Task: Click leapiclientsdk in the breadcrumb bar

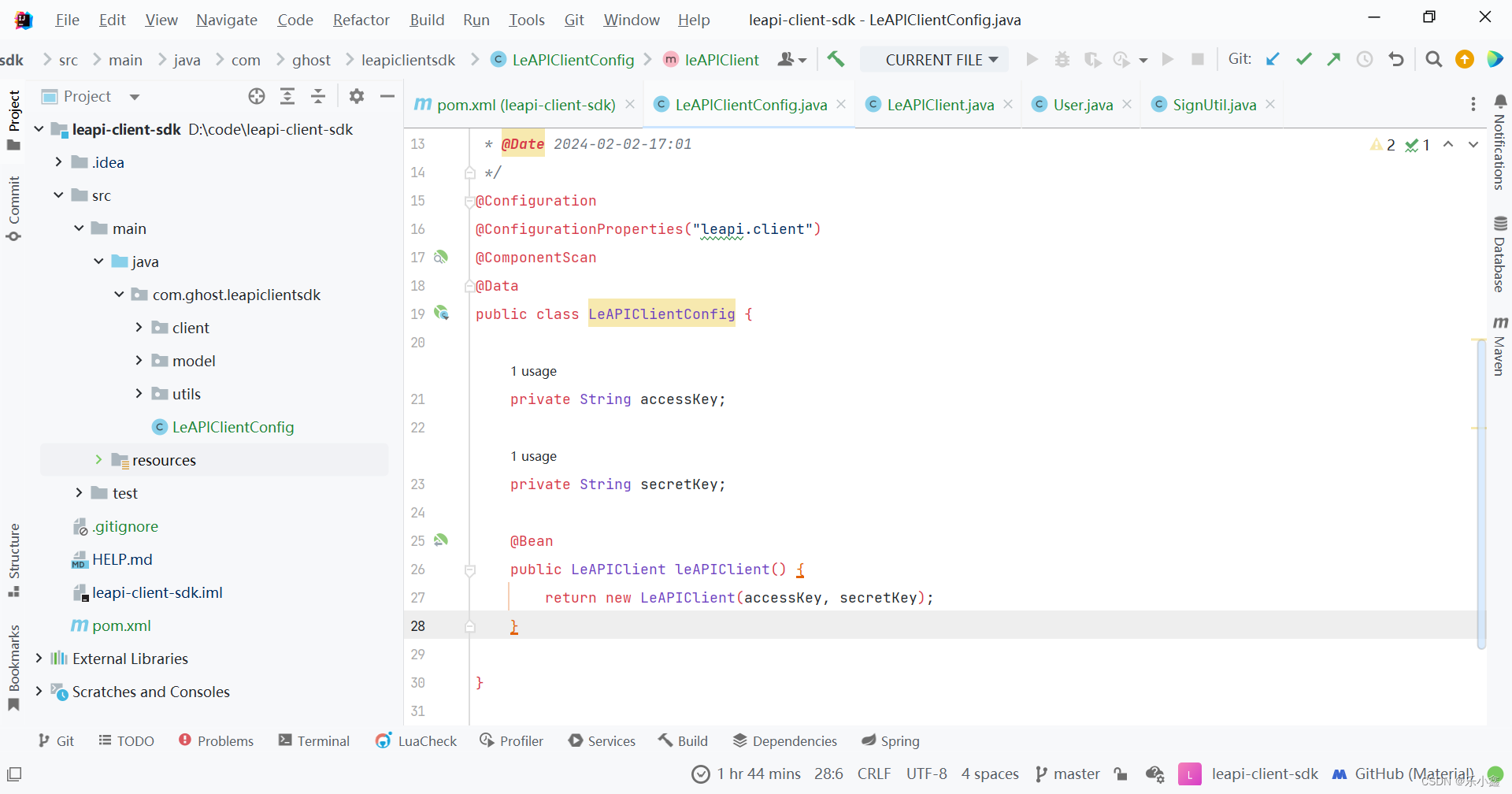Action: click(x=408, y=59)
